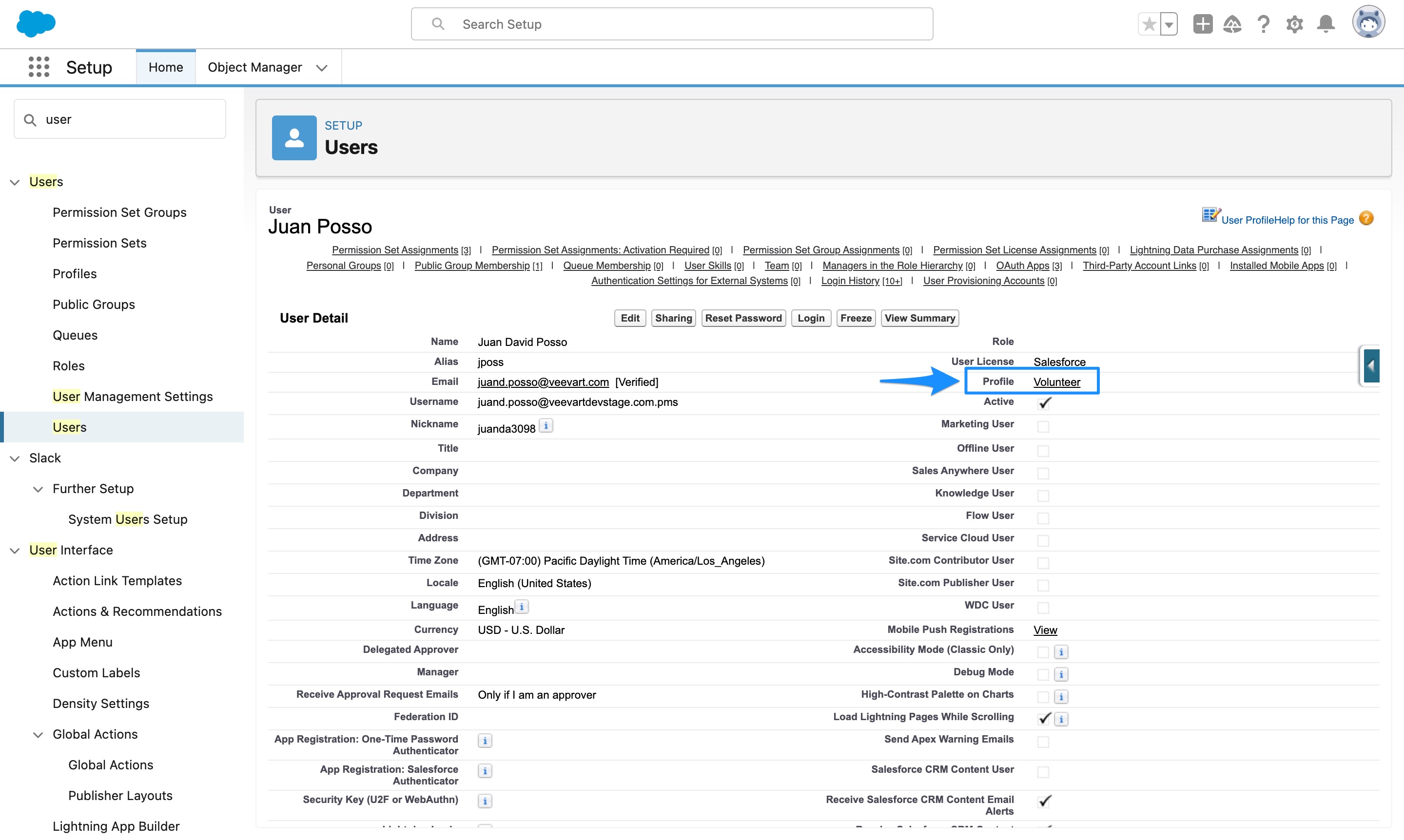Open the Object Manager dropdown chevron

322,67
